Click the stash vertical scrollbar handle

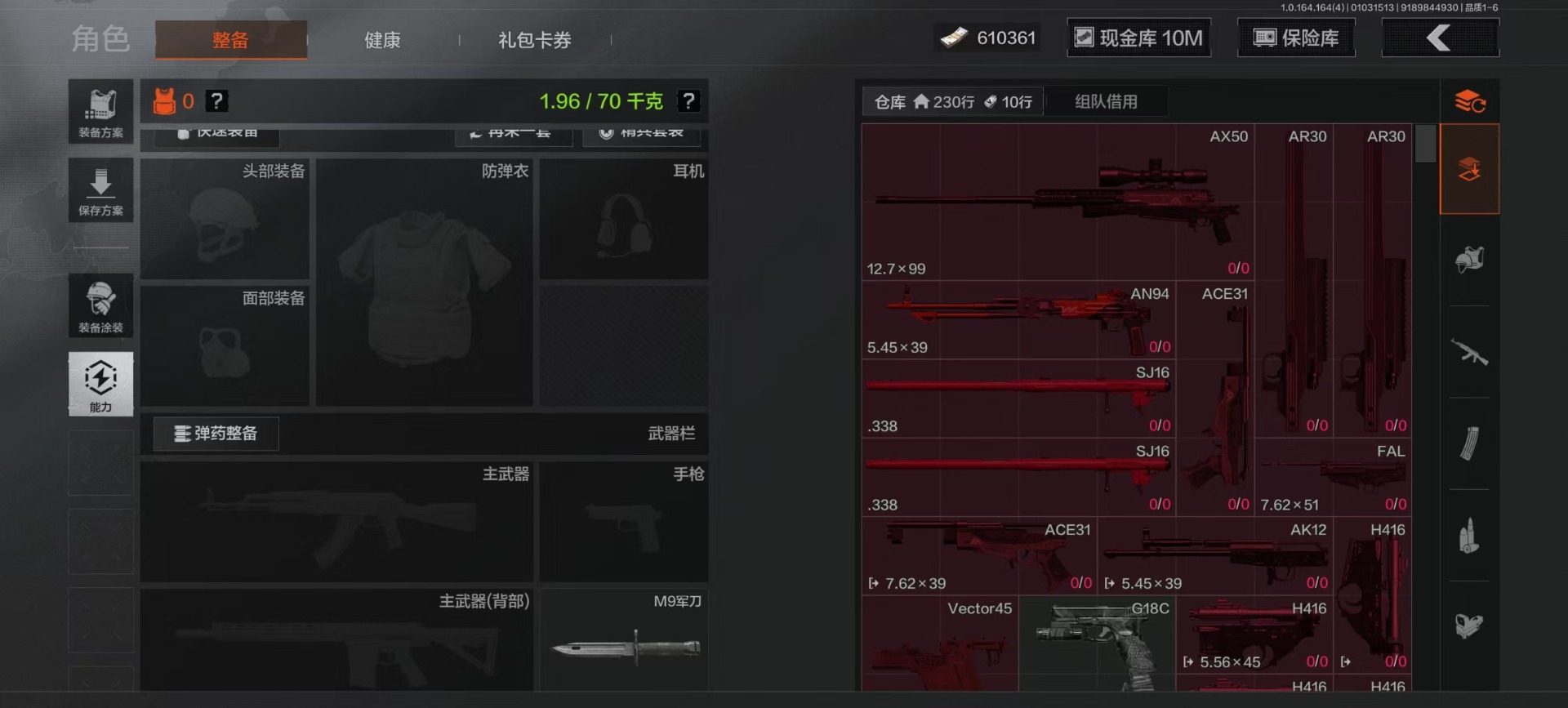click(x=1426, y=144)
